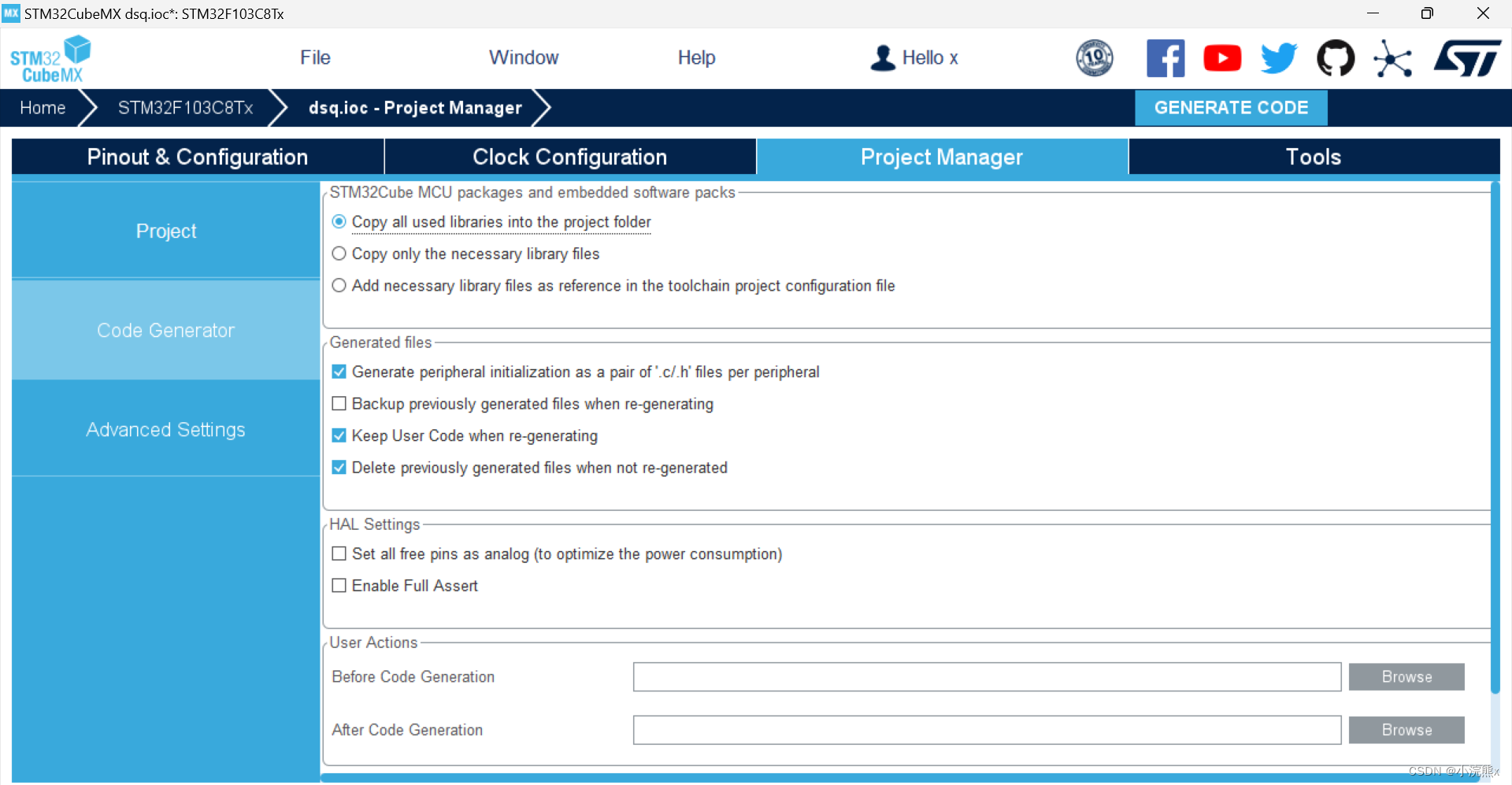Toggle Delete previously generated files checkbox

coord(339,468)
